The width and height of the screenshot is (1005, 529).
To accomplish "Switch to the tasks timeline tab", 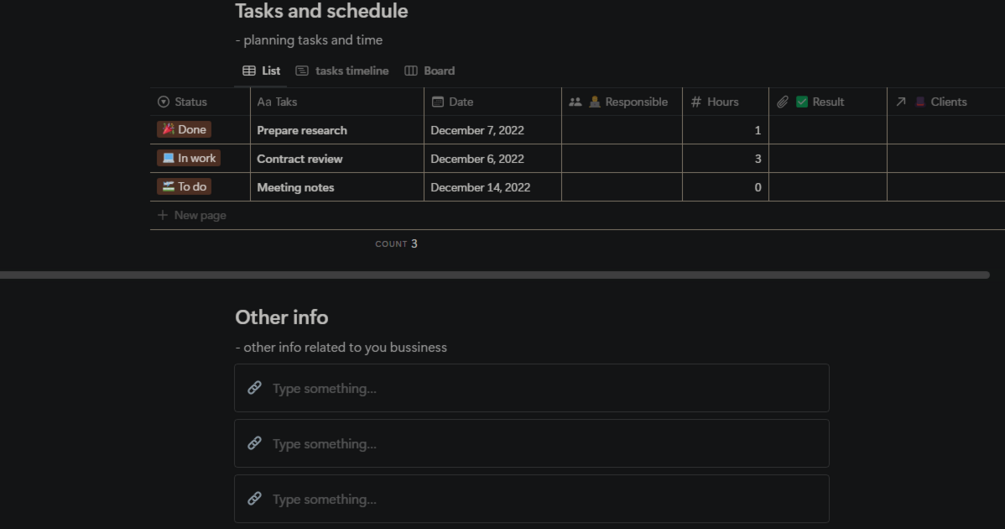I will (351, 71).
